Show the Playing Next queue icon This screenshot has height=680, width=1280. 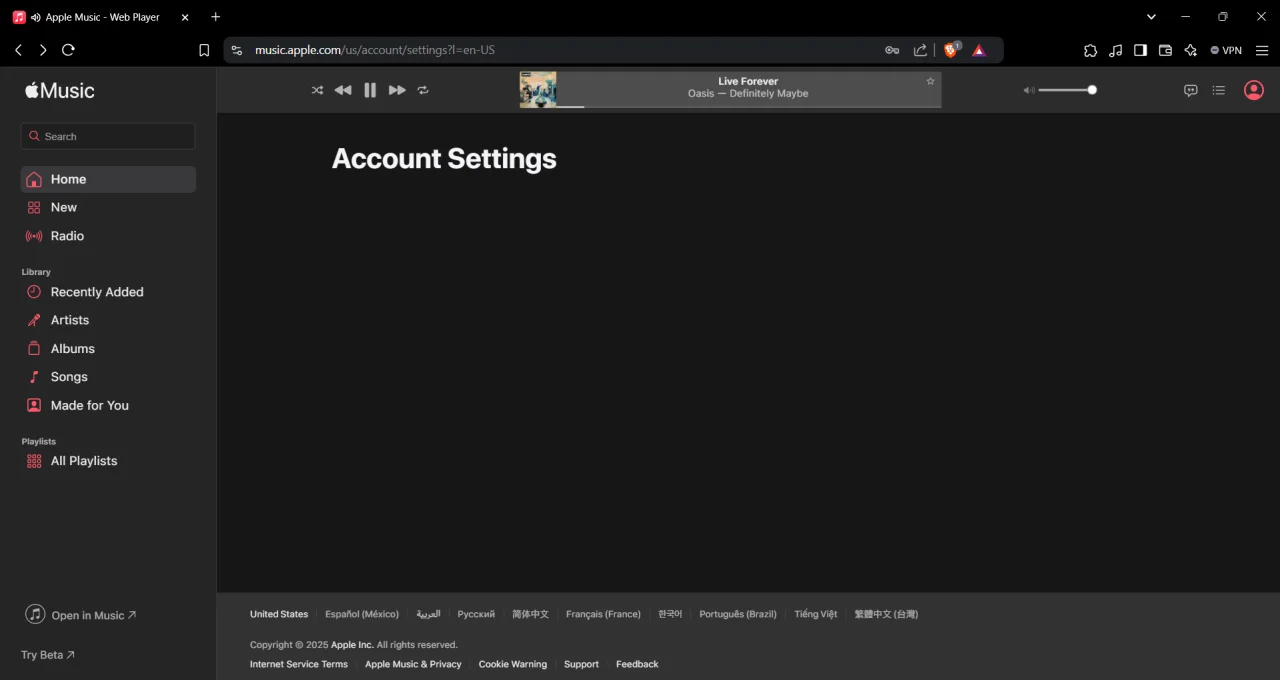1218,90
